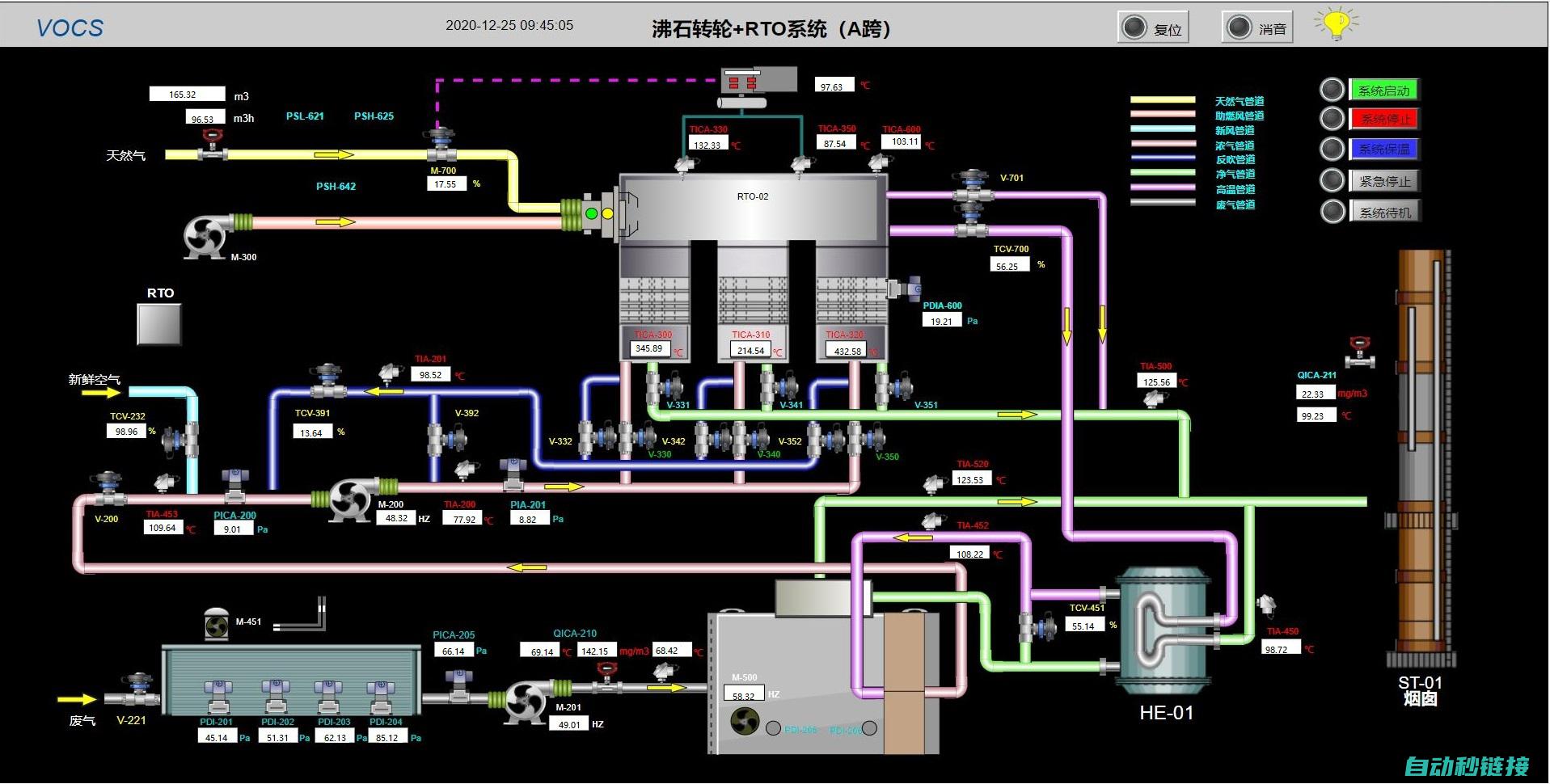This screenshot has height=784, width=1550.
Task: Click the TIA-500 reading 125.56
Action: click(x=1157, y=381)
